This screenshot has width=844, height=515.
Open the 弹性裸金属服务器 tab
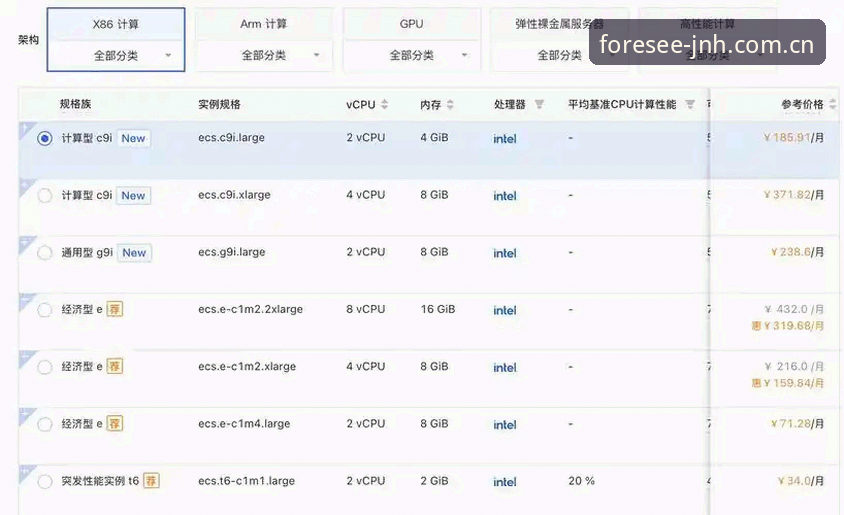tap(559, 24)
